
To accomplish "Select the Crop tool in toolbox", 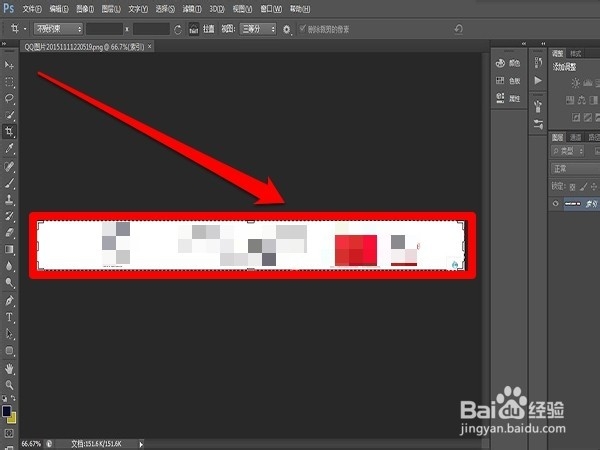I will pos(9,131).
